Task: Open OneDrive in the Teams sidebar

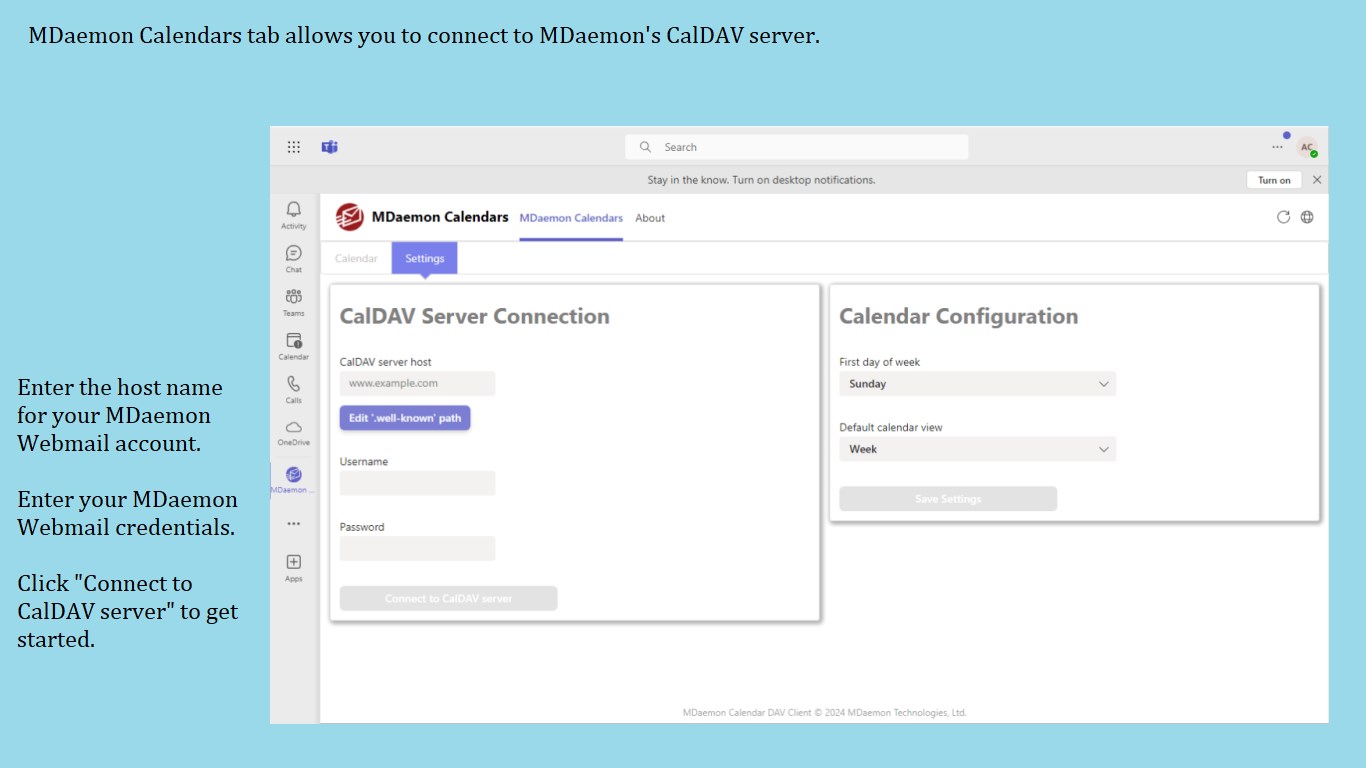Action: (294, 432)
